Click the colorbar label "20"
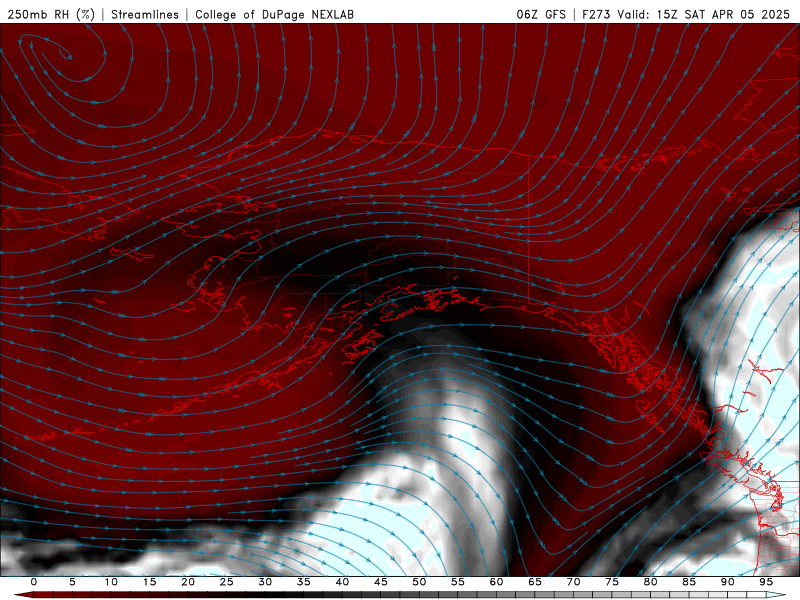 pos(188,582)
